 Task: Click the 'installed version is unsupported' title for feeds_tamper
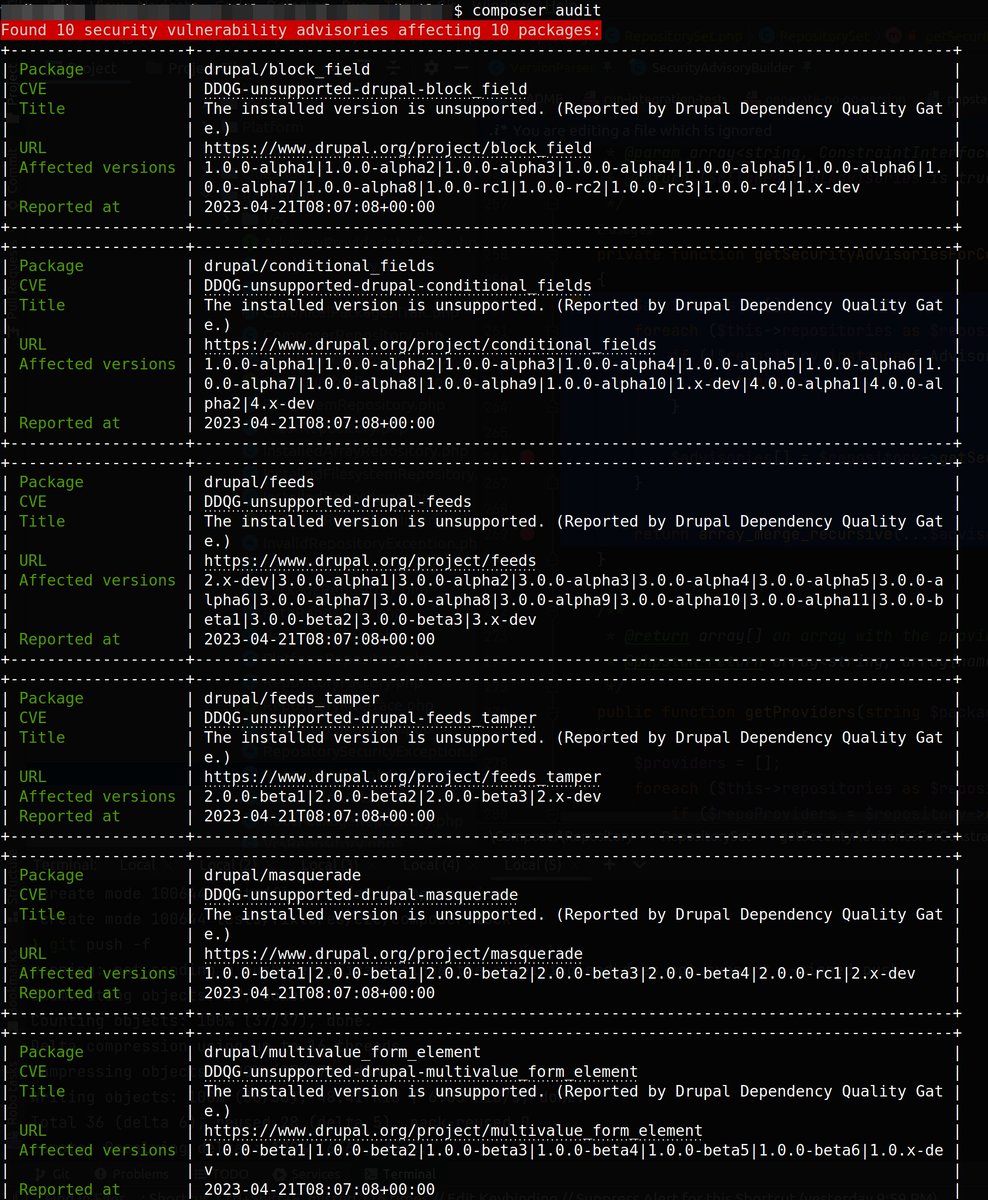tap(573, 737)
